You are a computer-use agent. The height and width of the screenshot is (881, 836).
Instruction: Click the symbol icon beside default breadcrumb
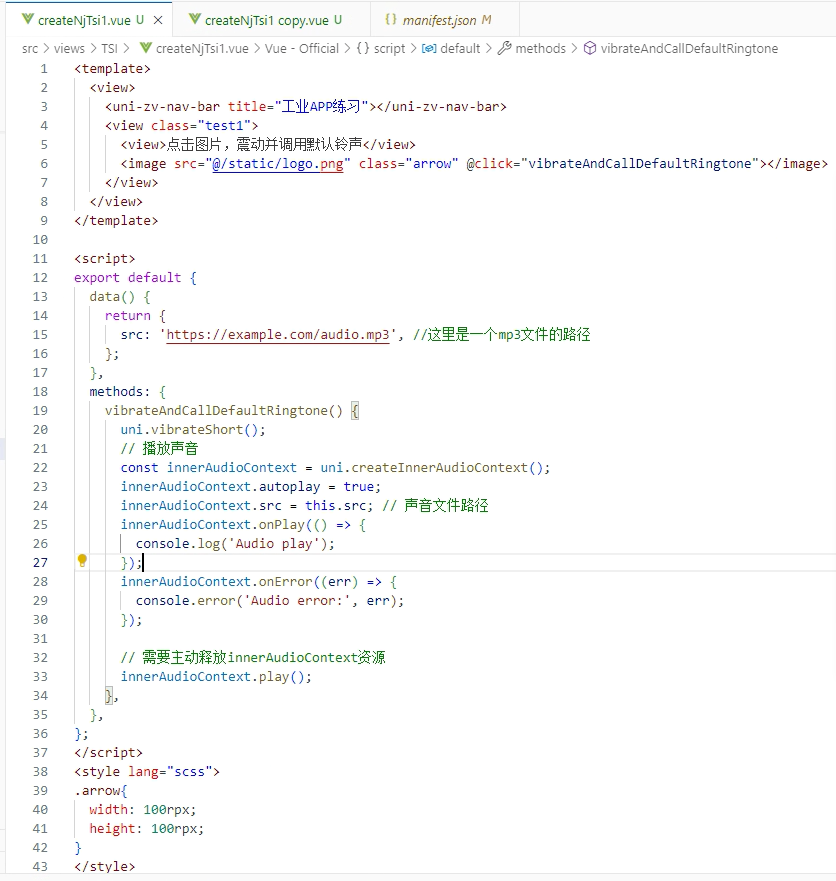click(429, 48)
